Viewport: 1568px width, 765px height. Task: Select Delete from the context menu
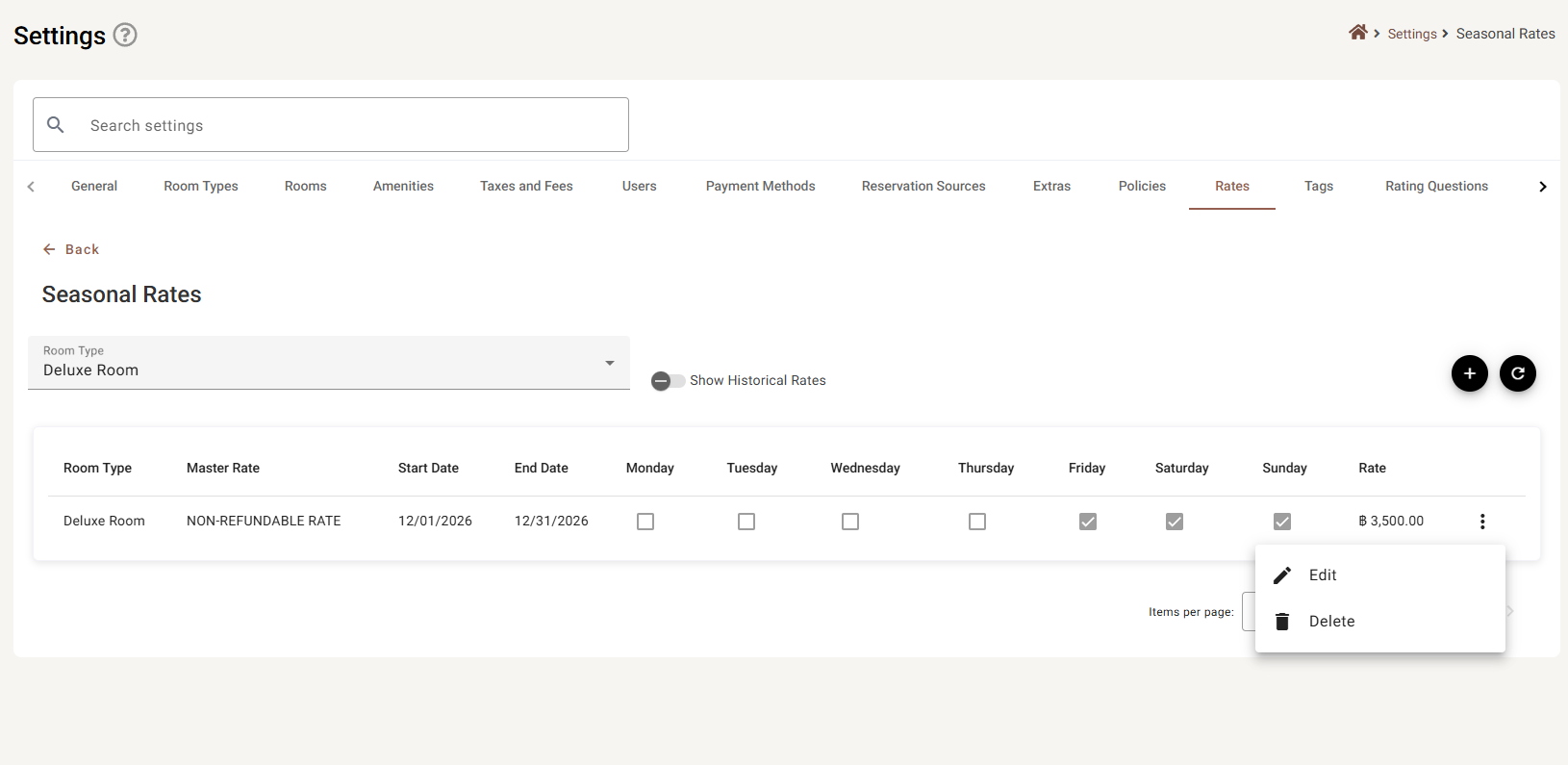tap(1380, 622)
